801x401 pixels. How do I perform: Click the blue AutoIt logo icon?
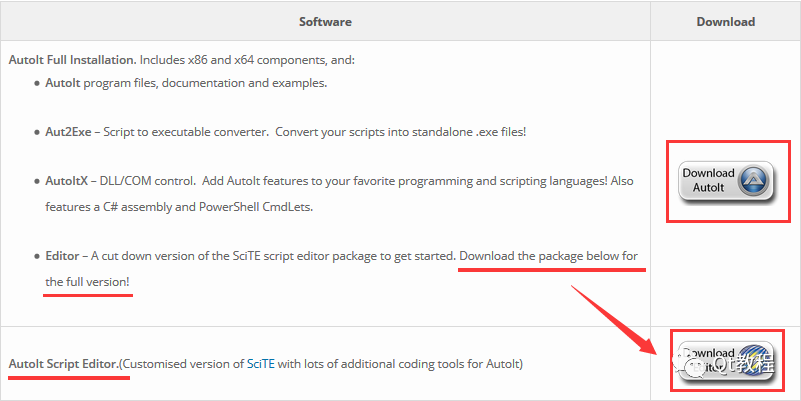[x=756, y=181]
